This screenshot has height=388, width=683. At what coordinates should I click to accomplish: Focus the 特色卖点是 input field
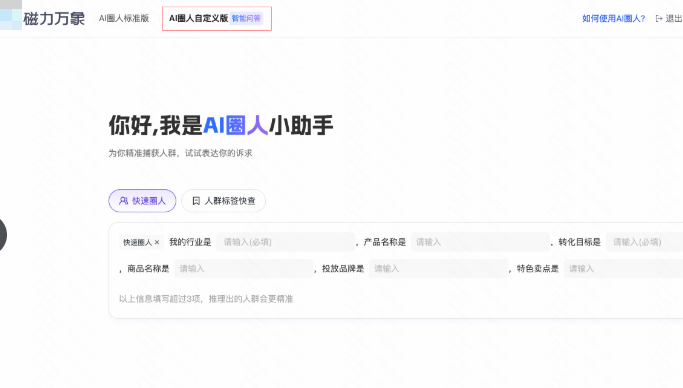click(x=623, y=269)
